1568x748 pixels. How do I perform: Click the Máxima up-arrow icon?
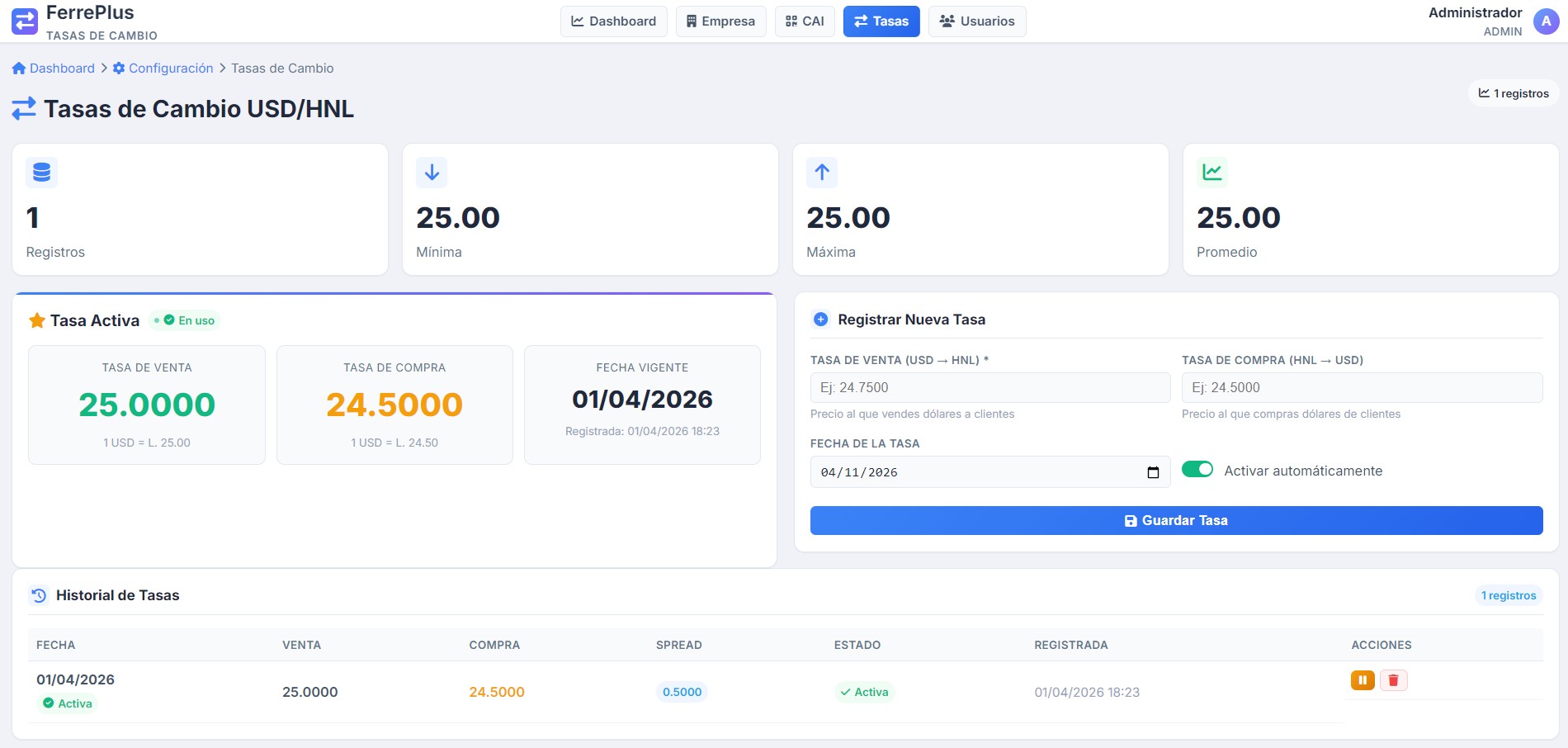pos(822,173)
